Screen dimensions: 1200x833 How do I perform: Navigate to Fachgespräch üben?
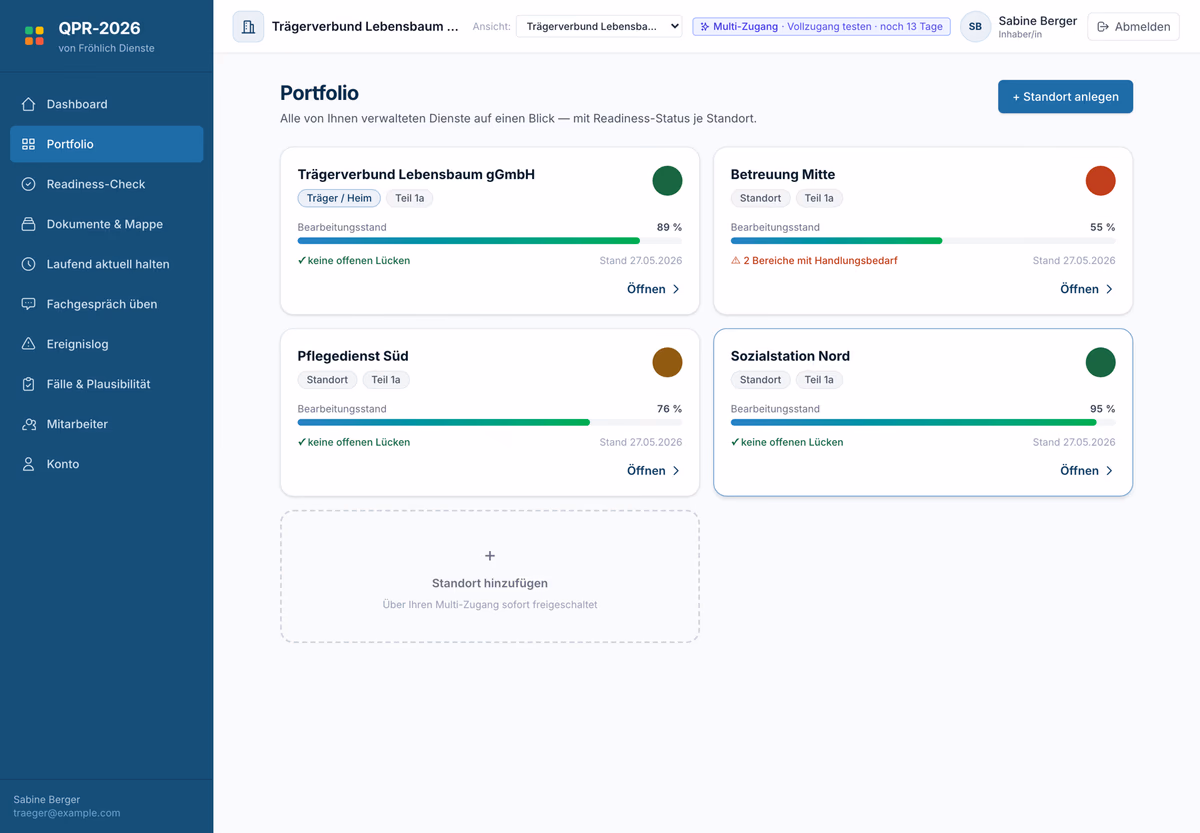tap(106, 304)
